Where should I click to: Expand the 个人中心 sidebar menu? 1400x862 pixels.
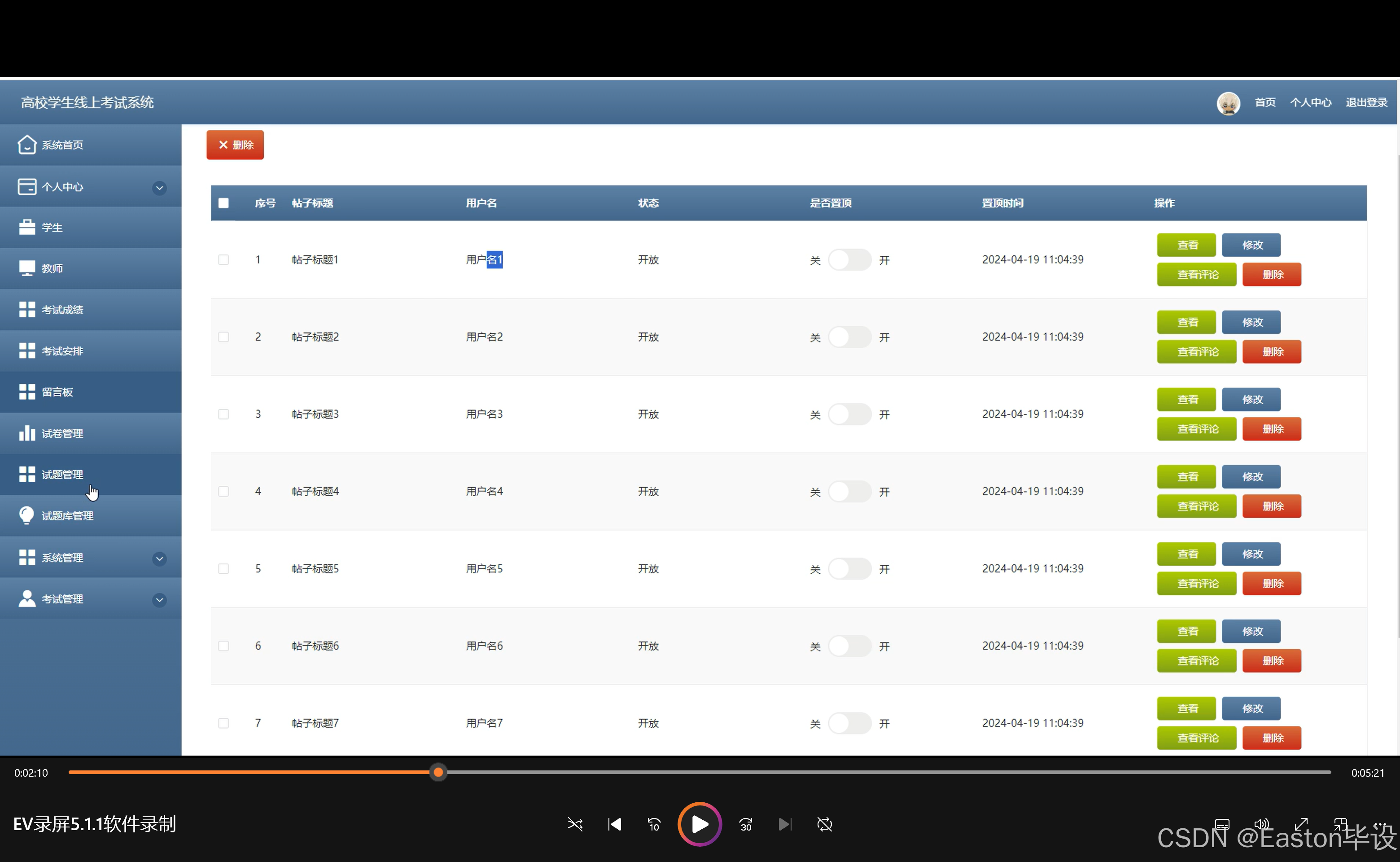point(160,188)
